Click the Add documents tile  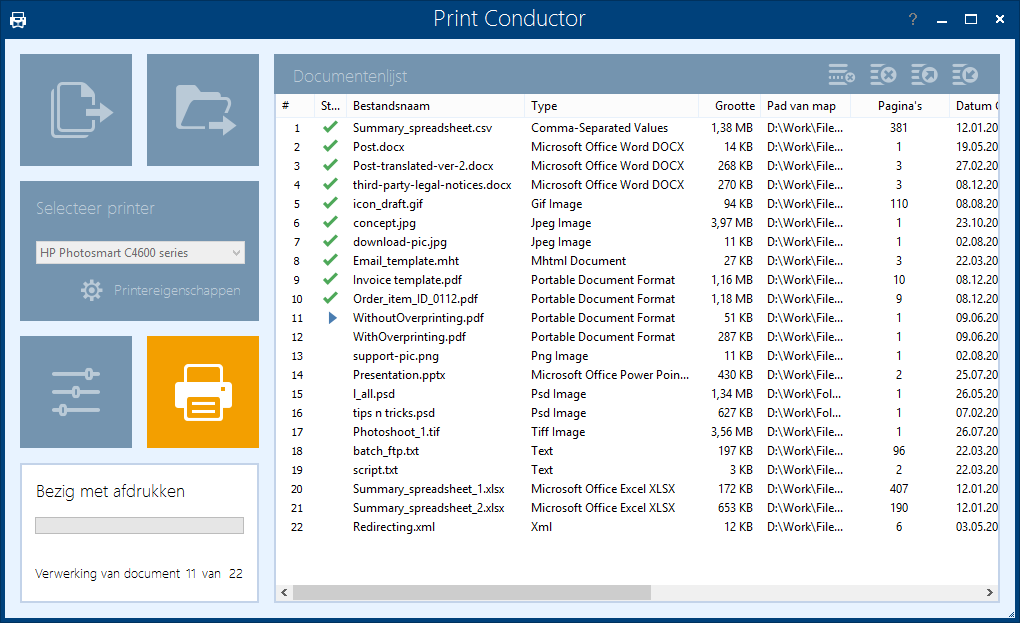pos(76,110)
